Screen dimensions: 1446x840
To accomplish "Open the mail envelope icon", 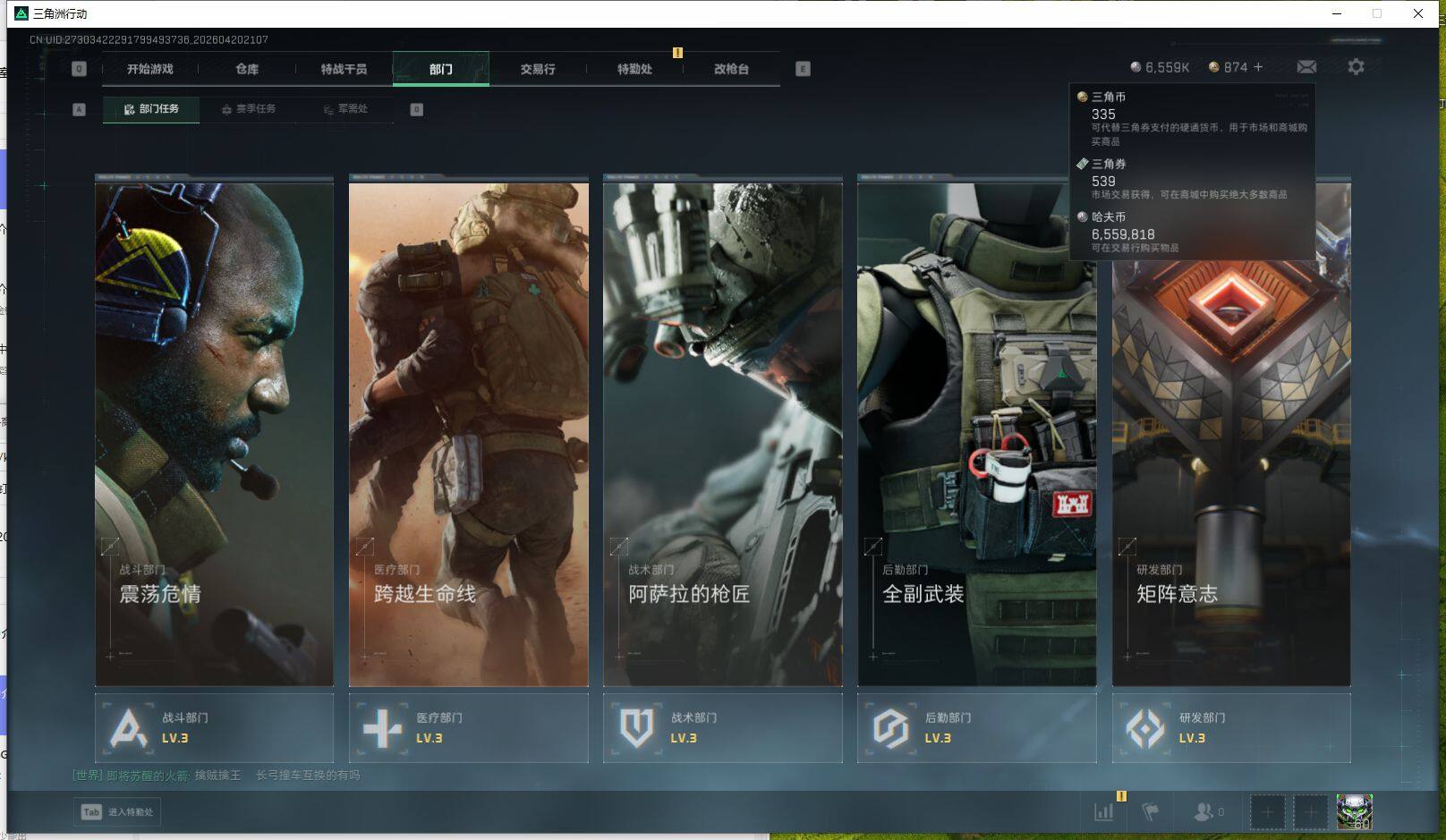I will (x=1306, y=67).
